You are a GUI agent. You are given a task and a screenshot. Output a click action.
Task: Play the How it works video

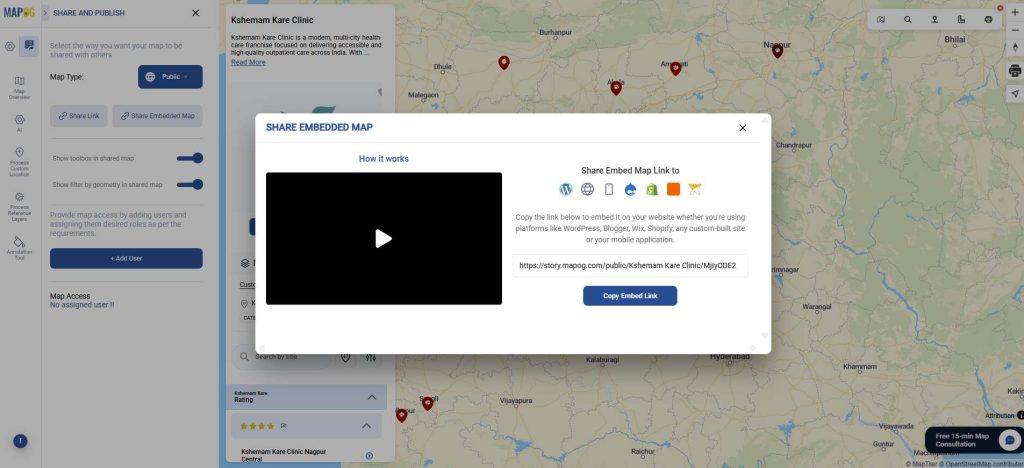383,239
